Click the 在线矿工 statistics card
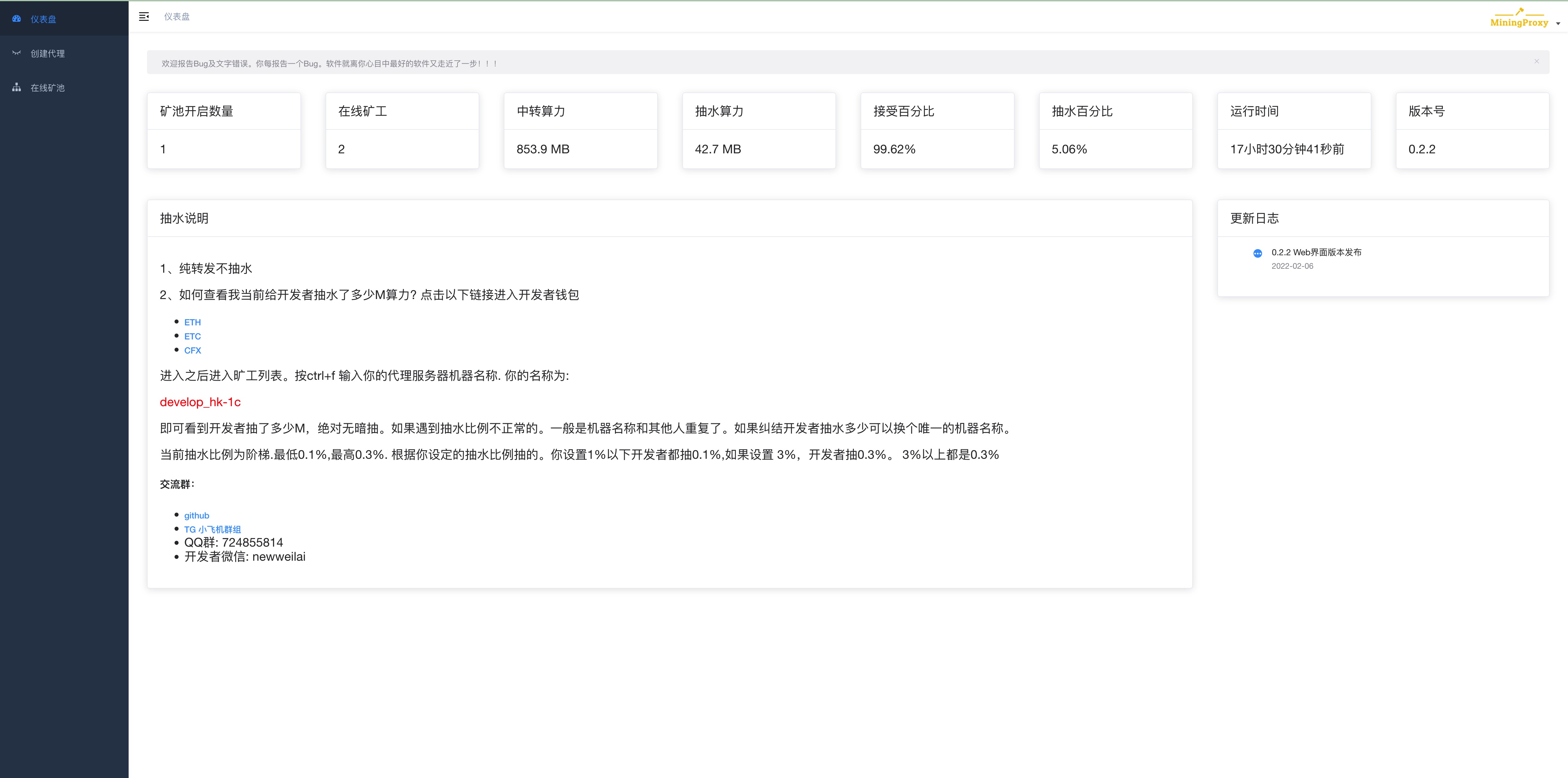Image resolution: width=1568 pixels, height=778 pixels. pos(402,130)
